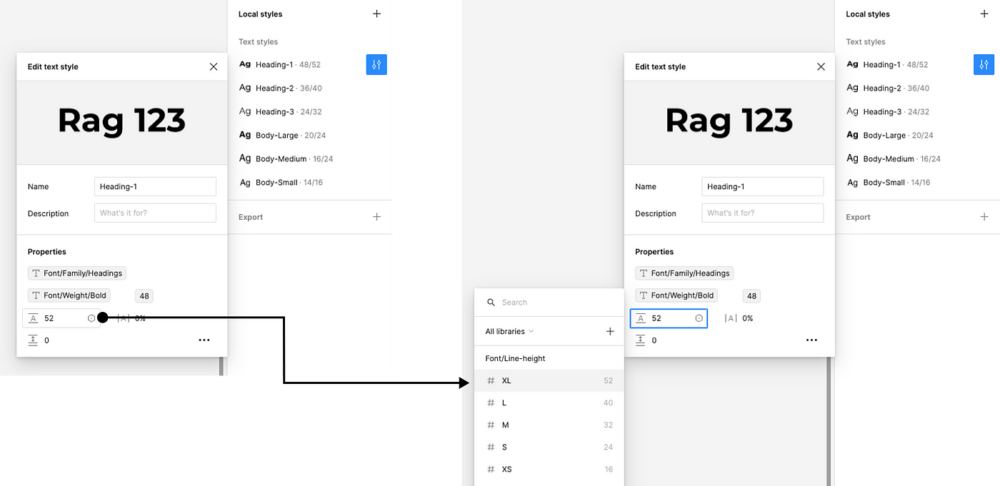
Task: Select Heading-3 style in left styles list
Action: [280, 112]
